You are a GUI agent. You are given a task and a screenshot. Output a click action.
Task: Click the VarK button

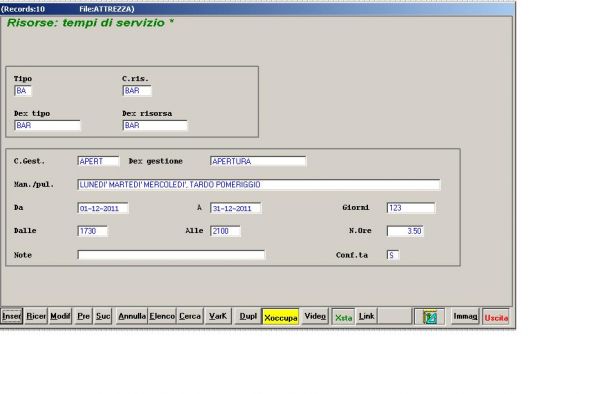click(218, 316)
